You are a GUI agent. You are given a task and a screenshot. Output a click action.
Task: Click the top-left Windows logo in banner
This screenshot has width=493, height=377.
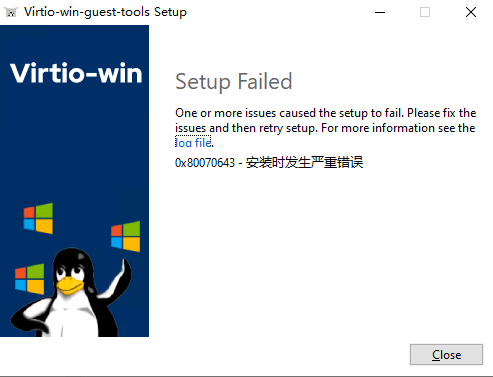point(38,218)
